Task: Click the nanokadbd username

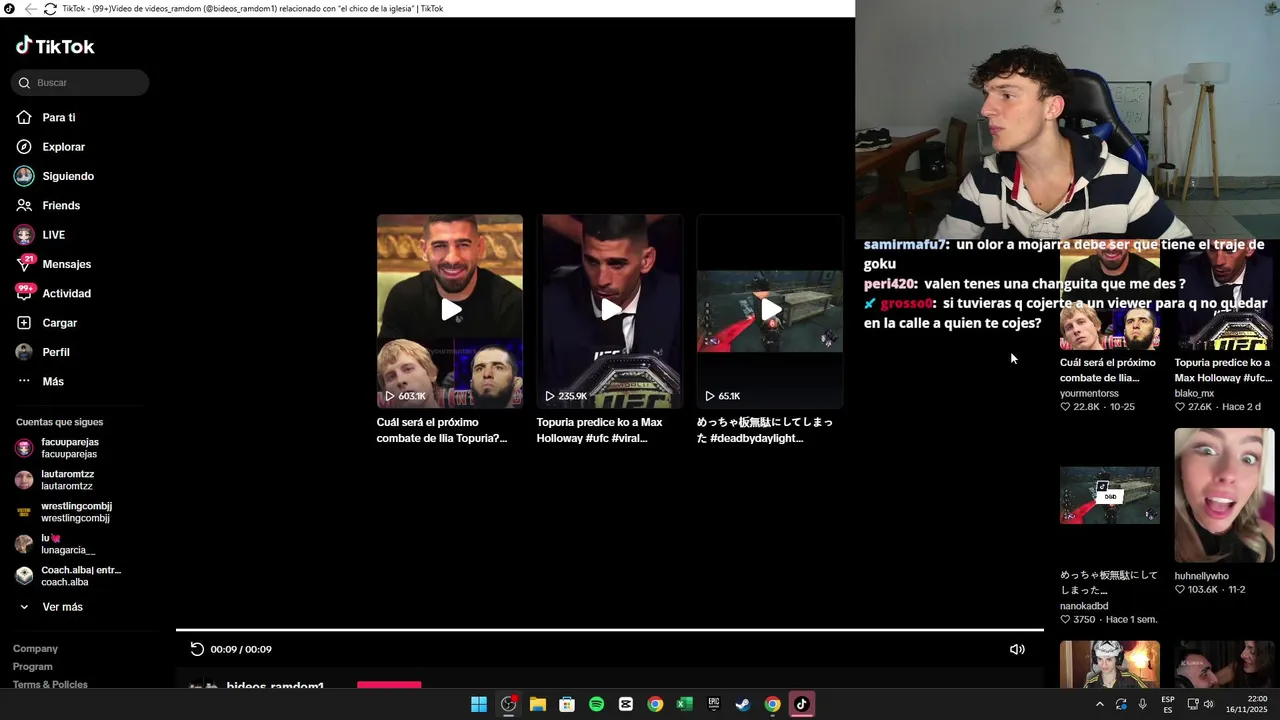Action: coord(1084,606)
